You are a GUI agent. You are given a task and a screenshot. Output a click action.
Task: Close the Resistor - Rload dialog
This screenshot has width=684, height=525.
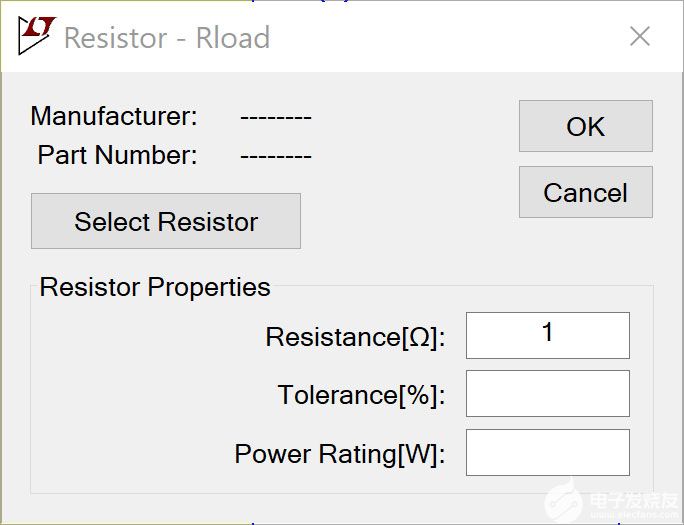pyautogui.click(x=640, y=37)
